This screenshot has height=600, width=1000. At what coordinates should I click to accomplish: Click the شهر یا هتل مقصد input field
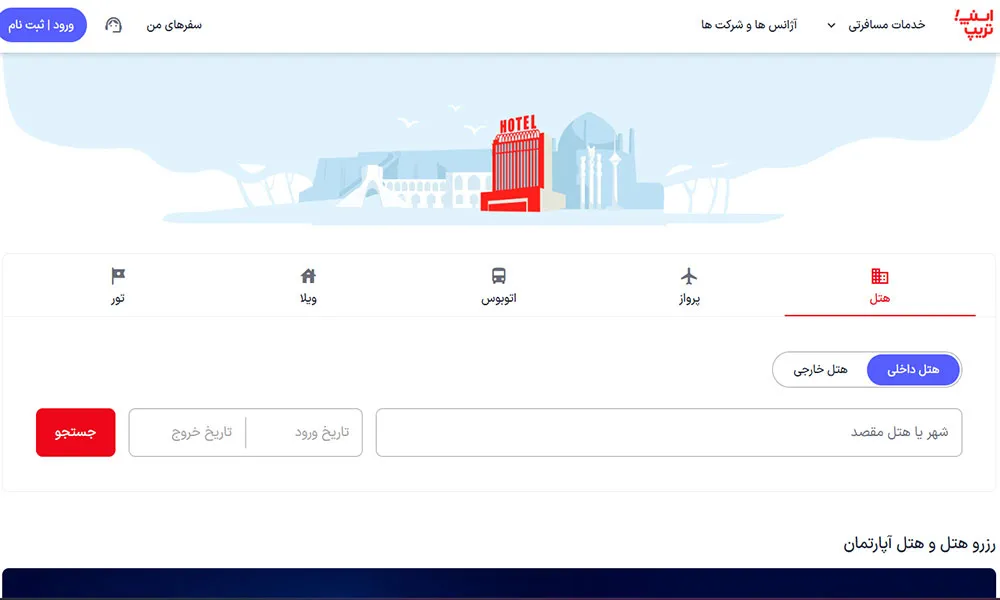click(x=668, y=432)
